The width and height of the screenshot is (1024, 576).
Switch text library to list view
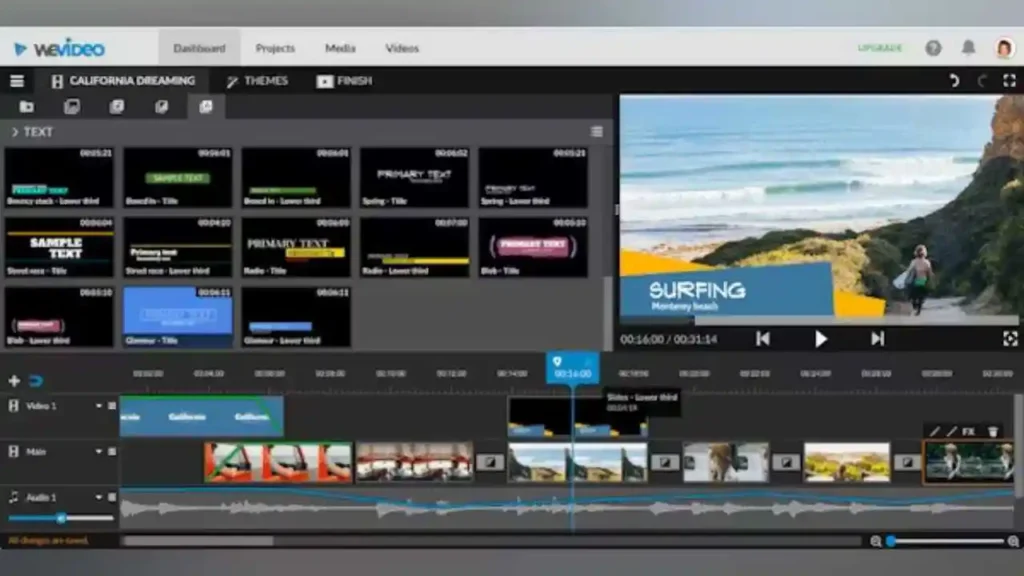tap(597, 132)
